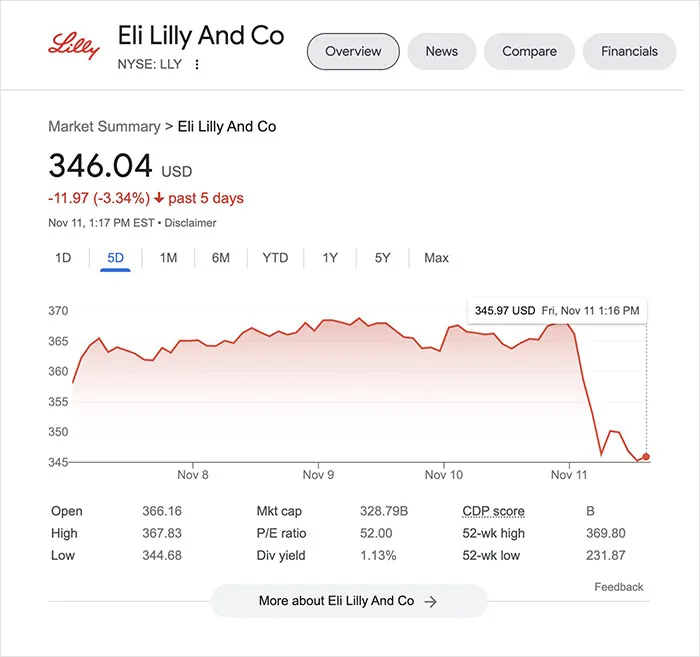This screenshot has width=700, height=657.
Task: Click the Feedback link
Action: (x=619, y=587)
